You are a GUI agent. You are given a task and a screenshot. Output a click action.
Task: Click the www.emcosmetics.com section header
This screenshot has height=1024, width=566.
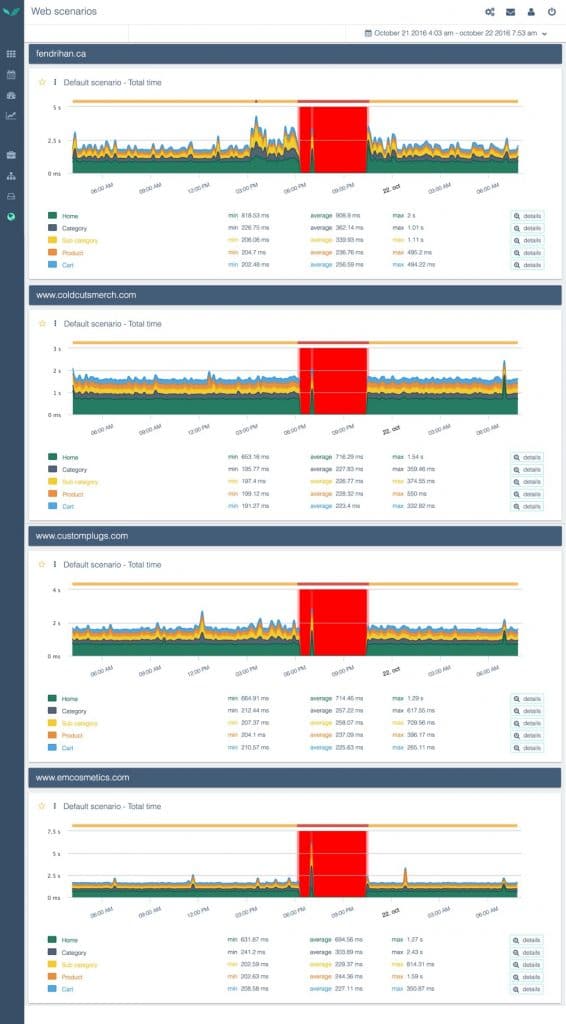[295, 778]
